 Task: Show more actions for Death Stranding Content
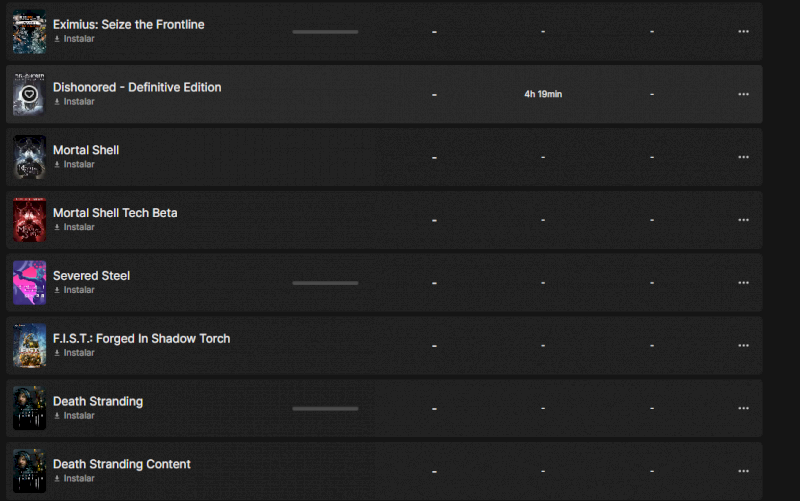(x=743, y=471)
